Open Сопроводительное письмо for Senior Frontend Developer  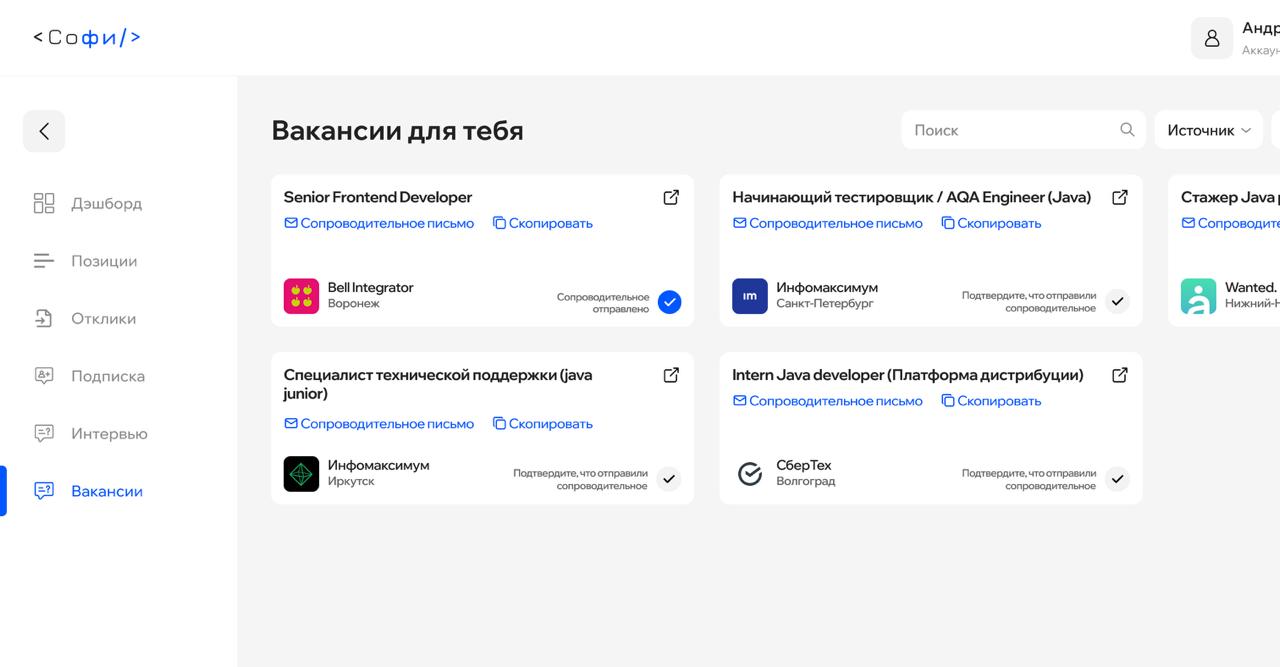[379, 223]
